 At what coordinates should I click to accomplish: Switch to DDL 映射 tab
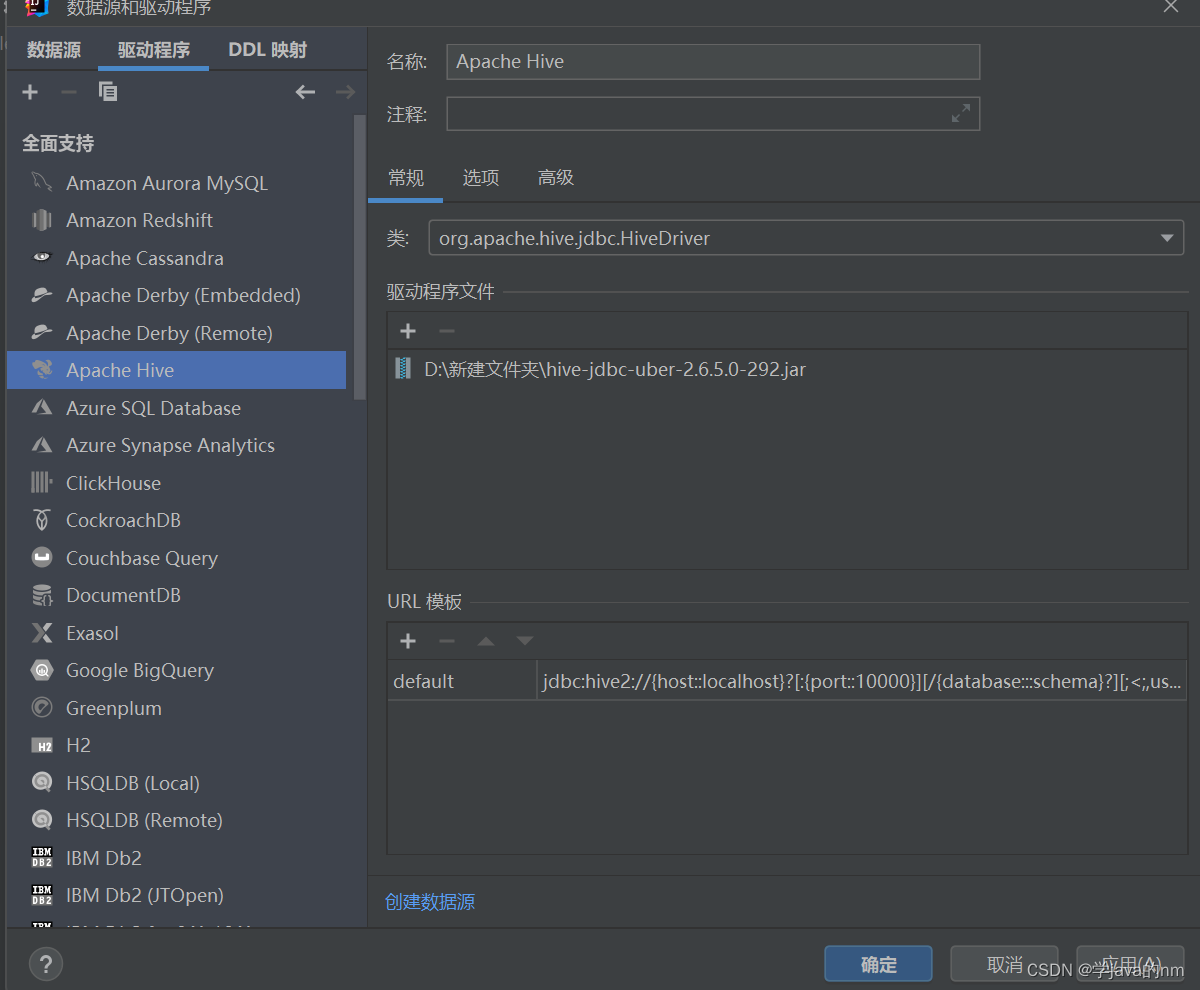coord(268,50)
